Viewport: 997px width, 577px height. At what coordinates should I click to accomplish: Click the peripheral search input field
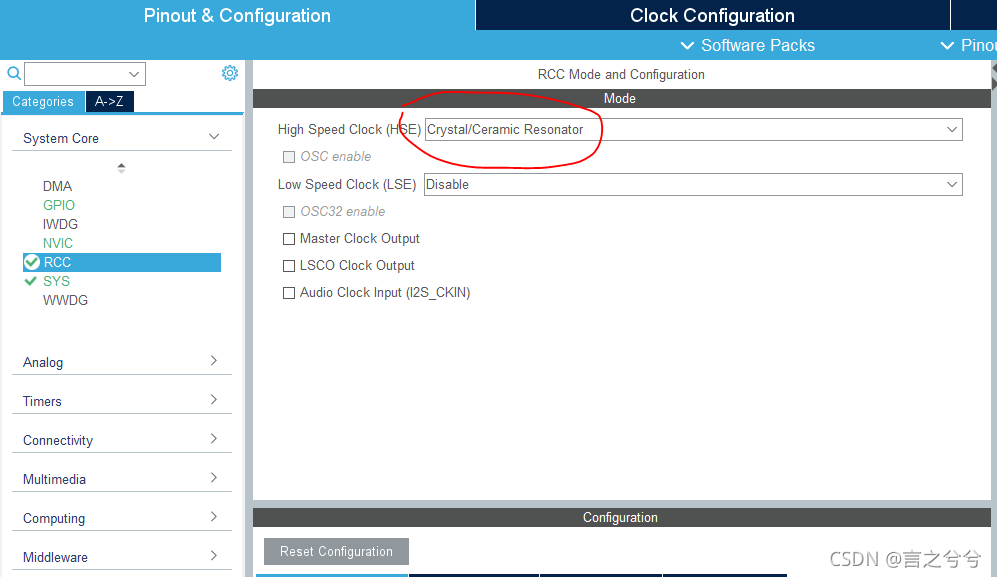point(85,74)
